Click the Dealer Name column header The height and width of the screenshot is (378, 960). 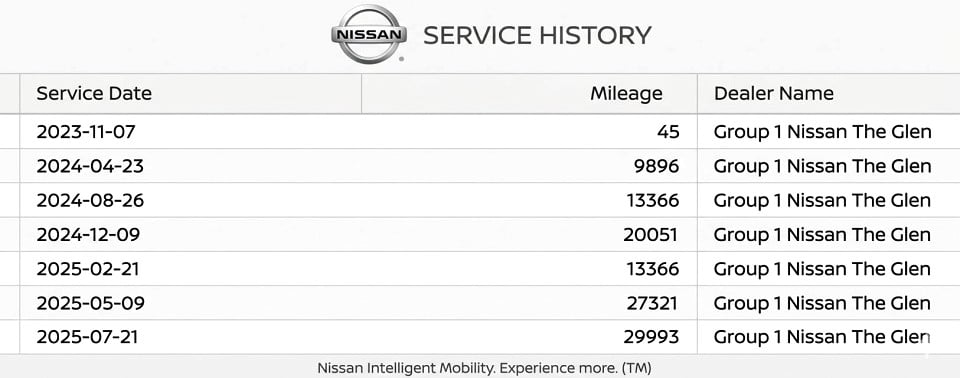[774, 94]
